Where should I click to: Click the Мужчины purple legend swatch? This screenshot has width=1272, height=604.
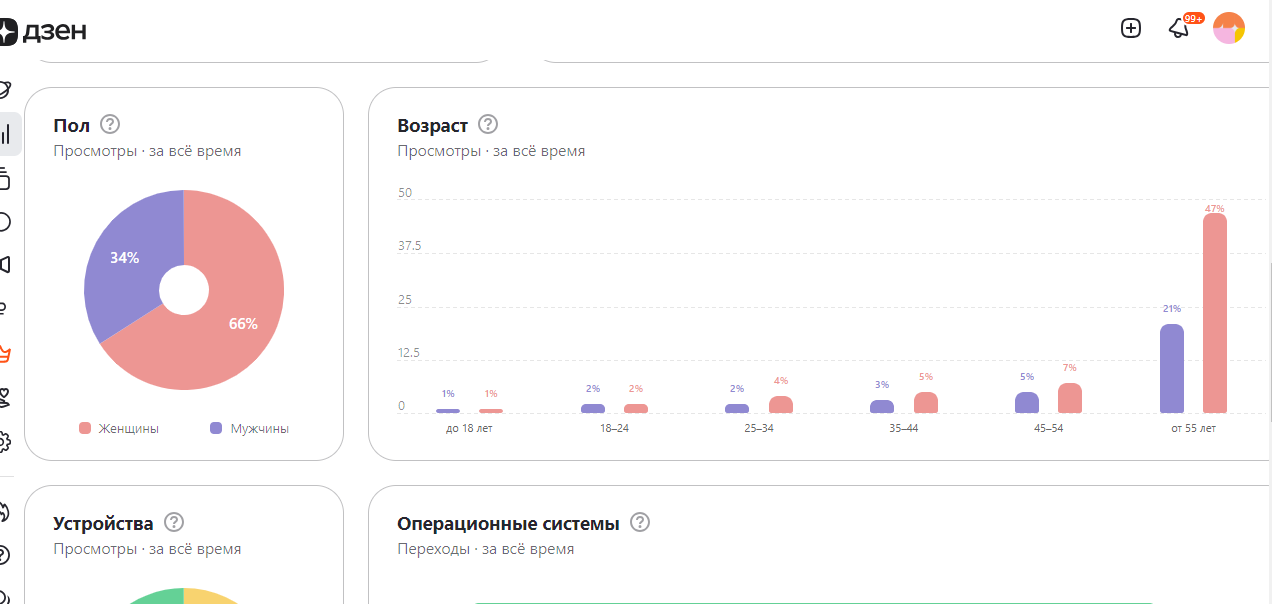[x=216, y=428]
